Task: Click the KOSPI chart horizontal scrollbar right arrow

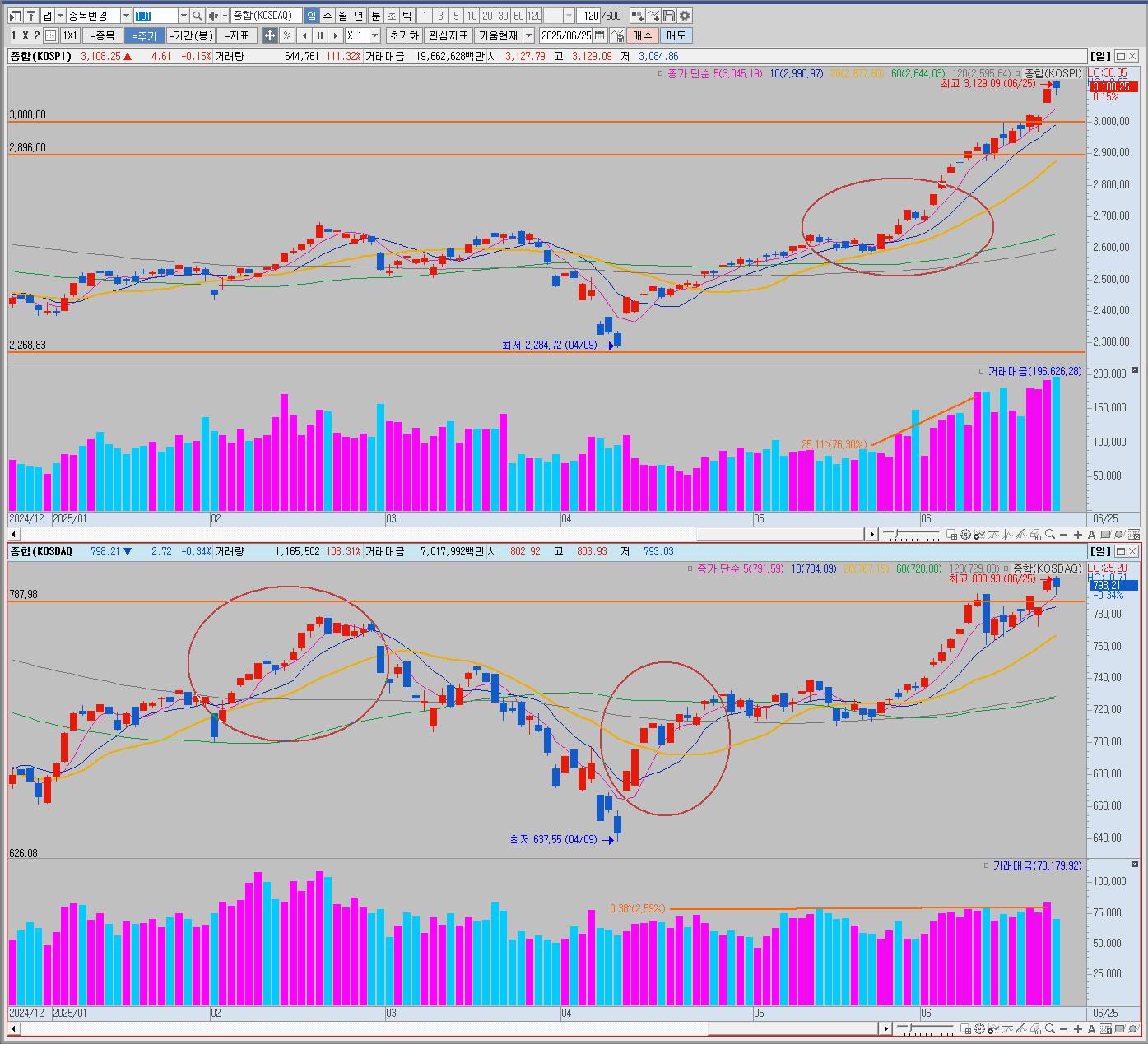Action: 872,535
